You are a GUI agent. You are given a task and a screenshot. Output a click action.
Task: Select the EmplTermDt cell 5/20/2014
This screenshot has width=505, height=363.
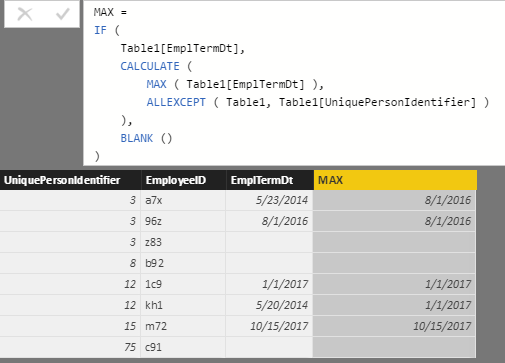point(269,305)
